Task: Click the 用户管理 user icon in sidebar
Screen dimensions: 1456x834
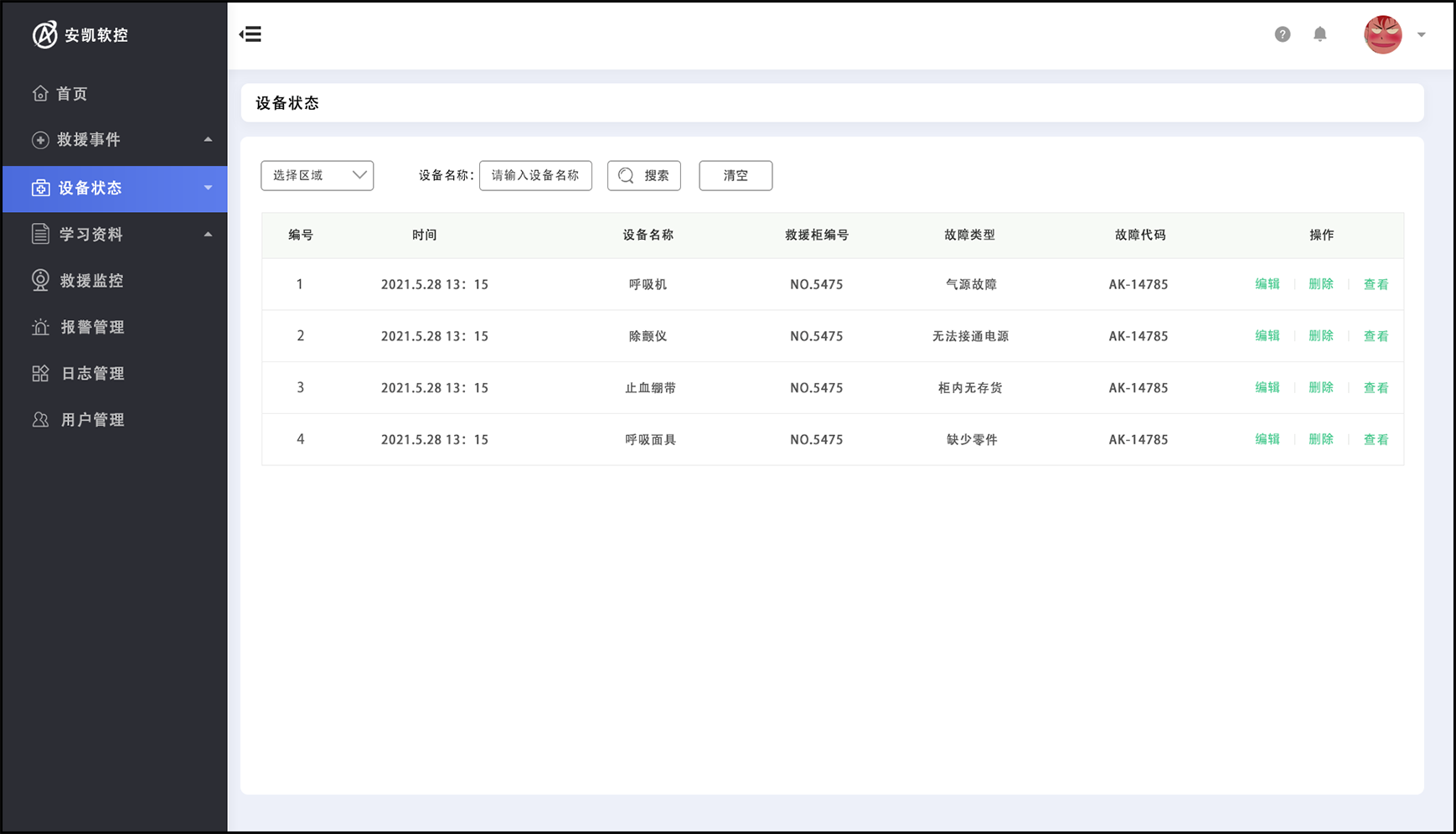Action: [x=40, y=419]
